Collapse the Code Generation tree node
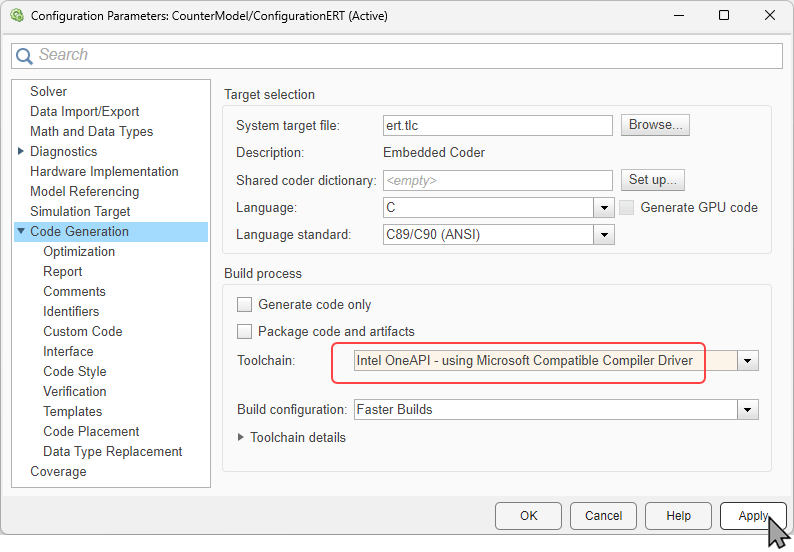Screen dimensions: 794x552 click(21, 231)
